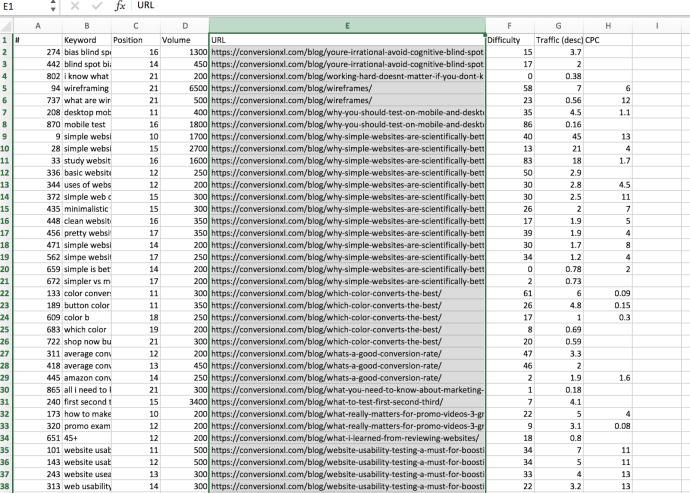Screen dimensions: 690x493
Task: Click difficulty cell 86
Action: coord(510,124)
